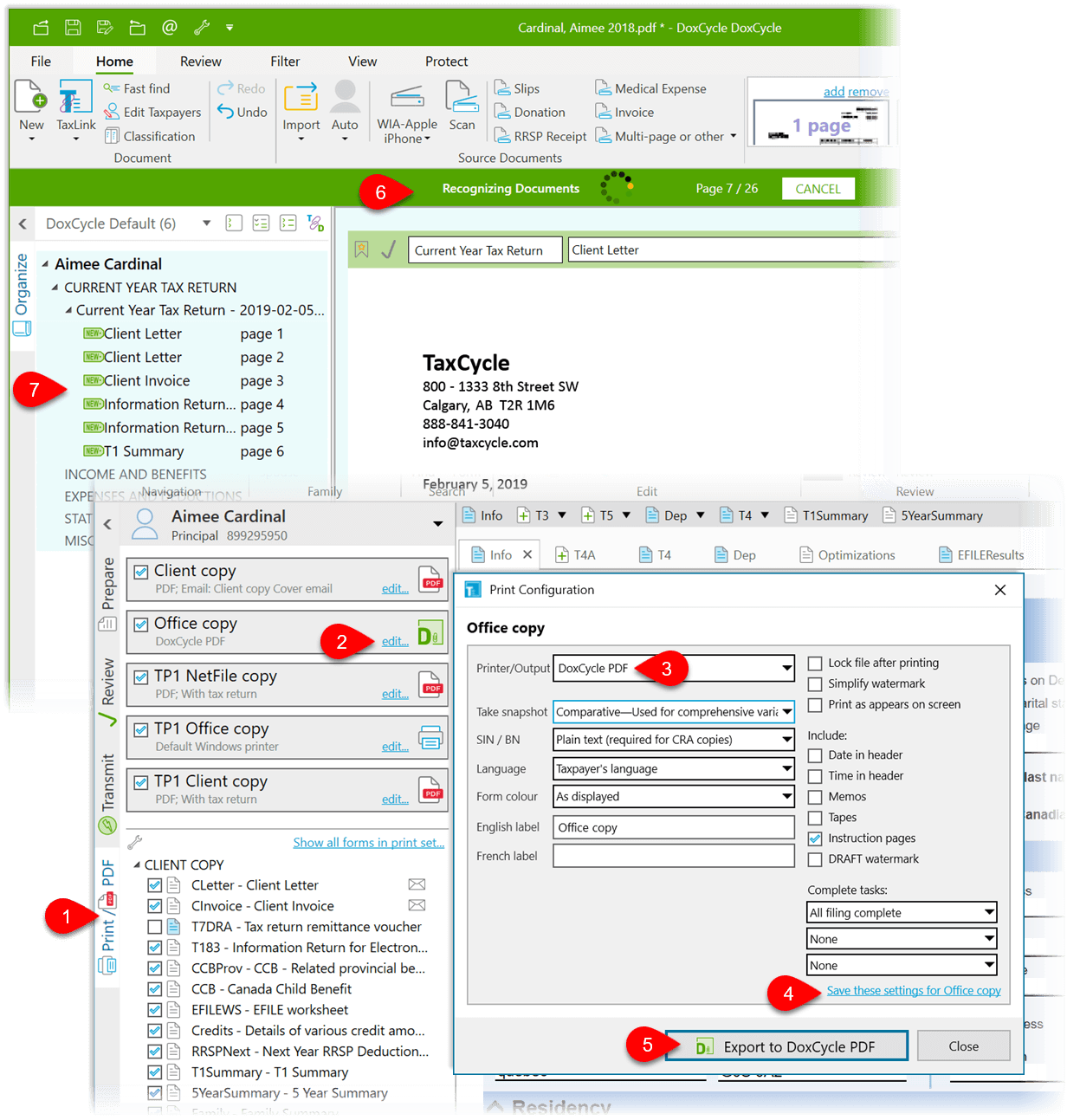The height and width of the screenshot is (1120, 1067).
Task: Open Edit Taxpayers
Action: (x=152, y=112)
